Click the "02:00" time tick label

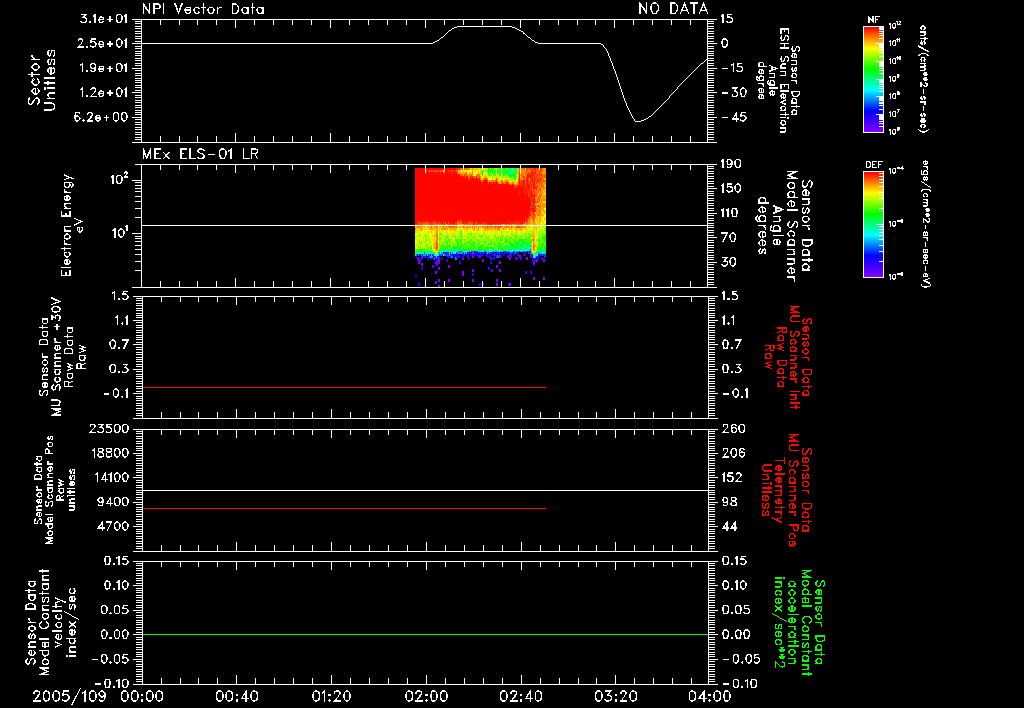pyautogui.click(x=426, y=696)
